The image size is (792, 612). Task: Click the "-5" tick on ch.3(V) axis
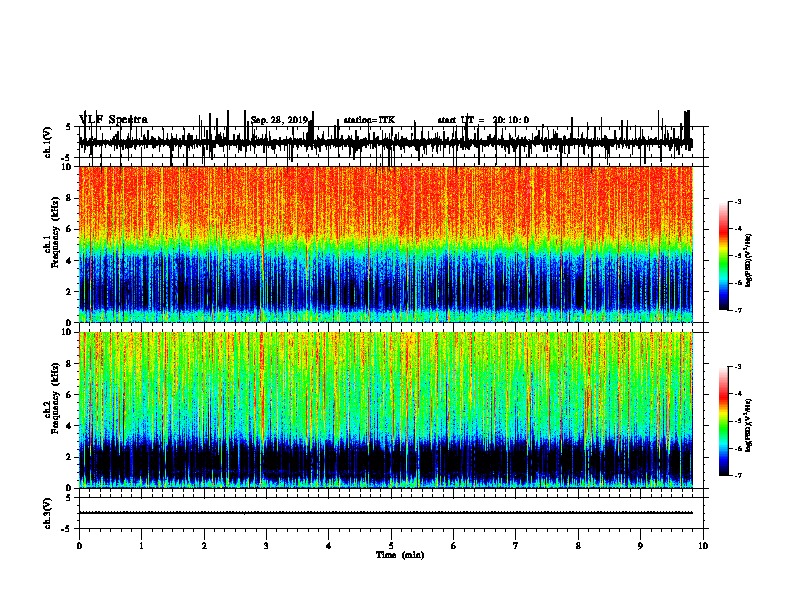67,529
